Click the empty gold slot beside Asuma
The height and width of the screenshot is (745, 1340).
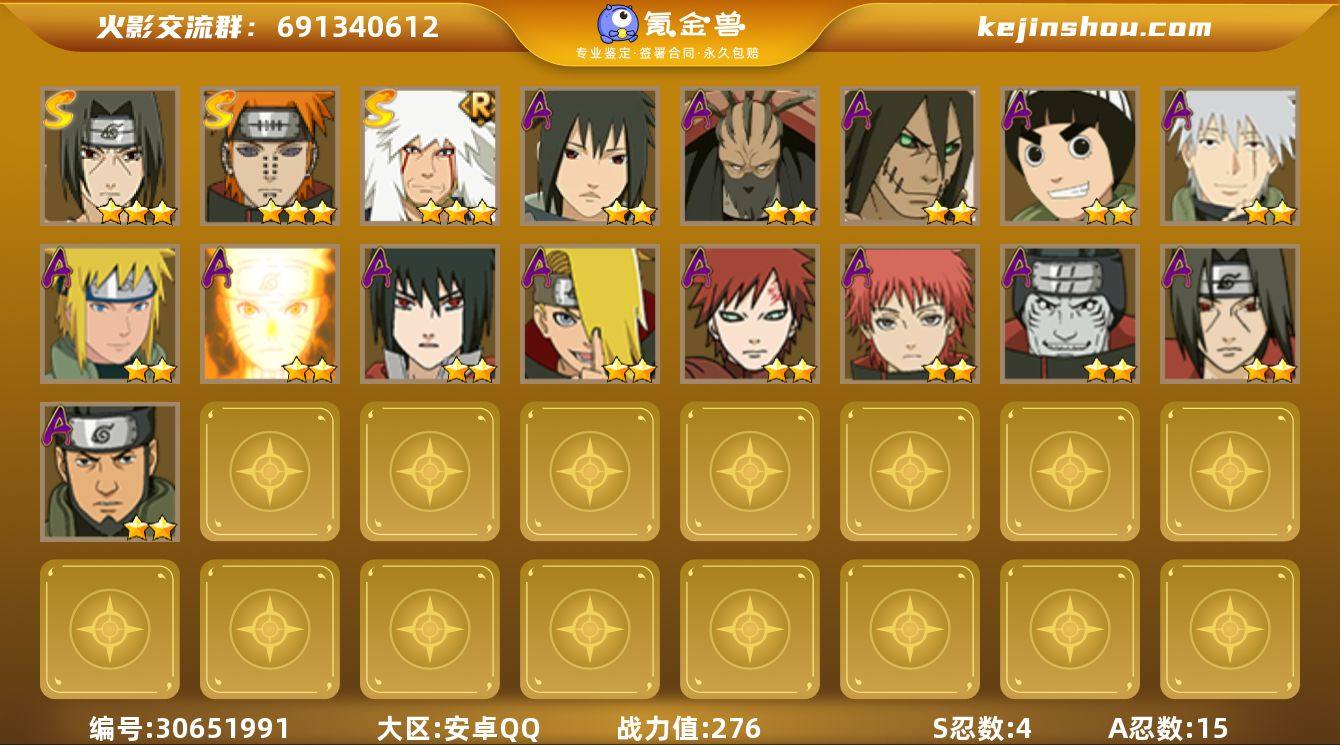click(270, 472)
